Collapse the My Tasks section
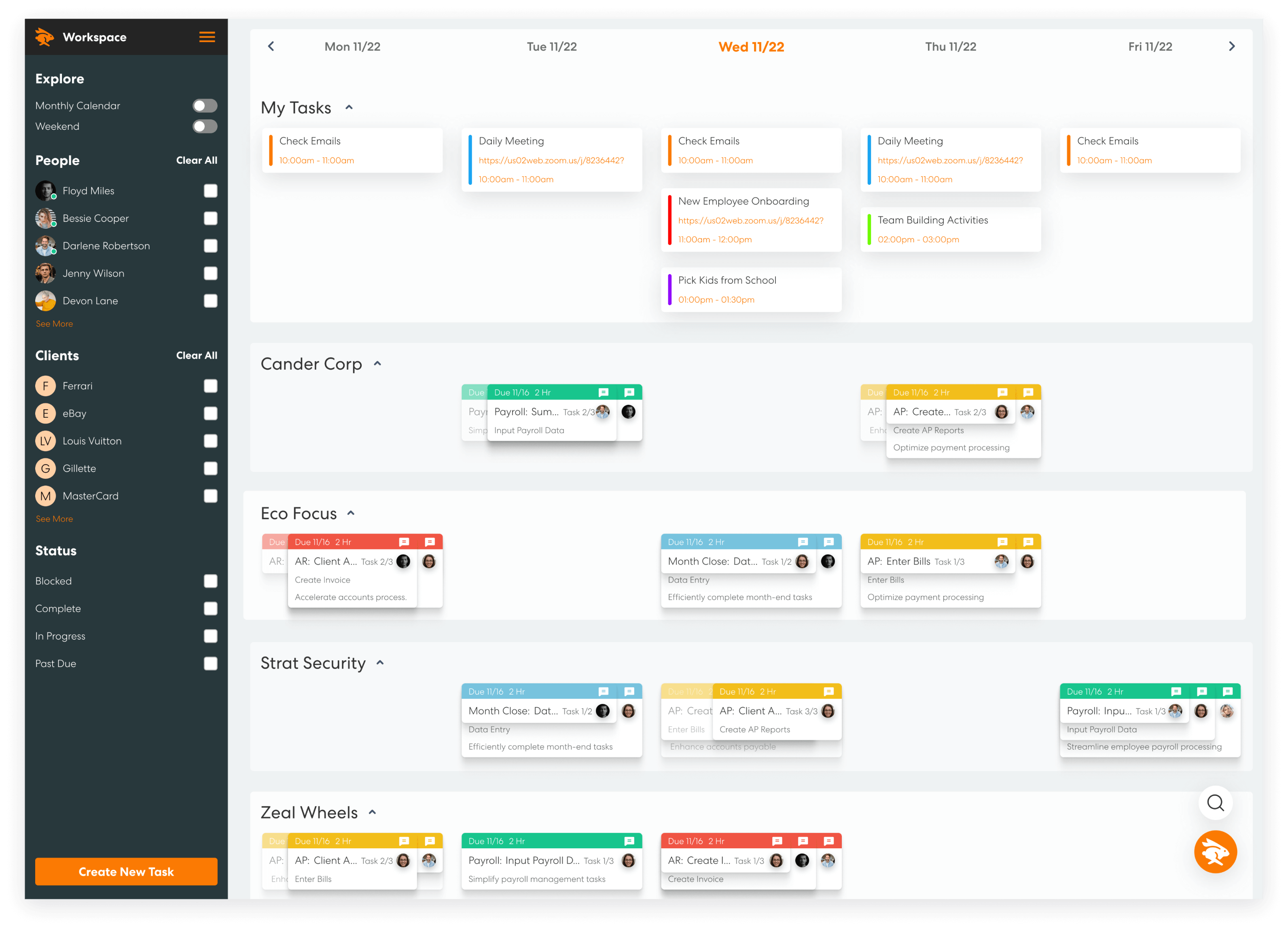Screen dimensions: 1288x930 pos(349,107)
